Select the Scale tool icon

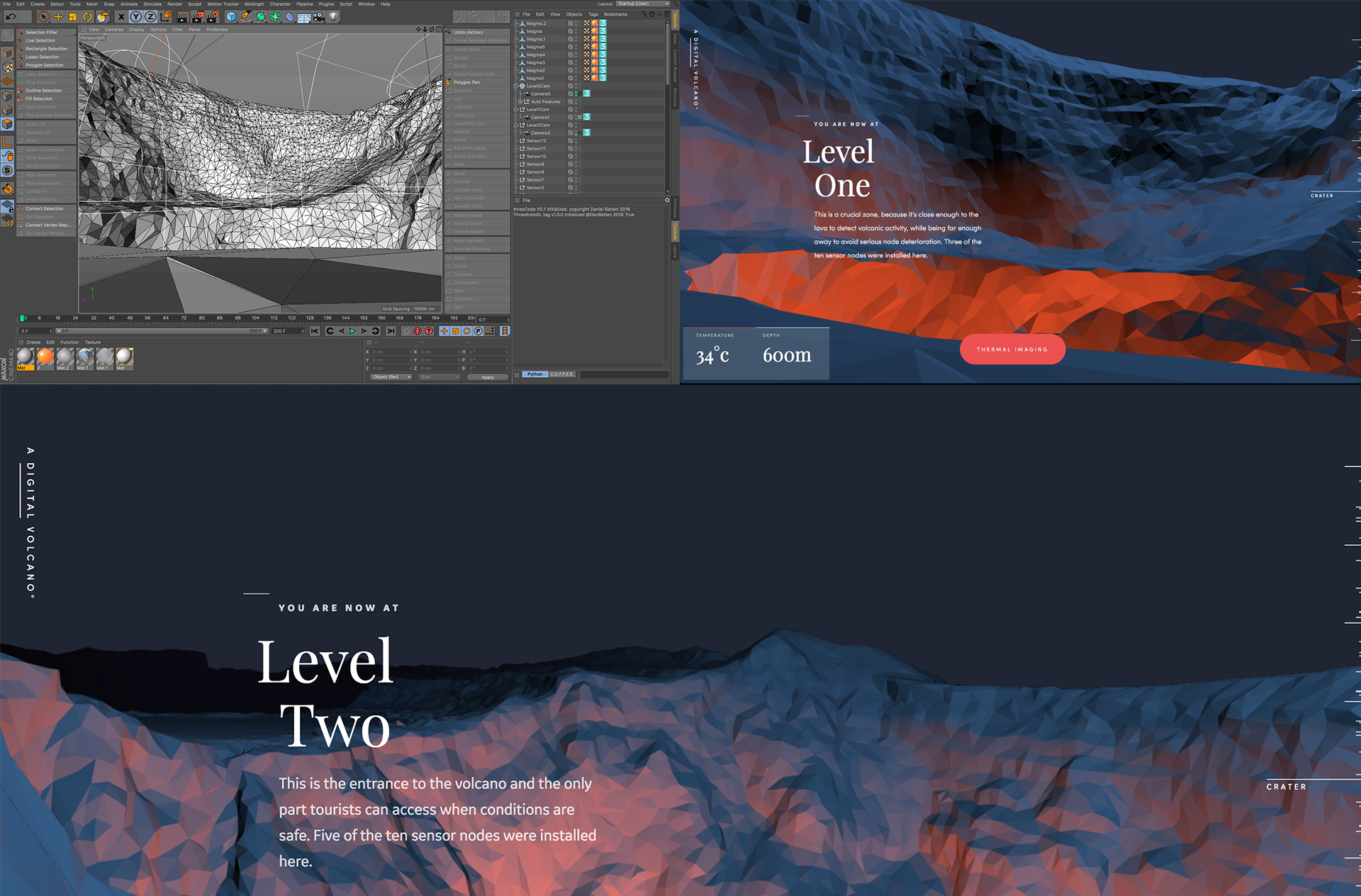(72, 17)
